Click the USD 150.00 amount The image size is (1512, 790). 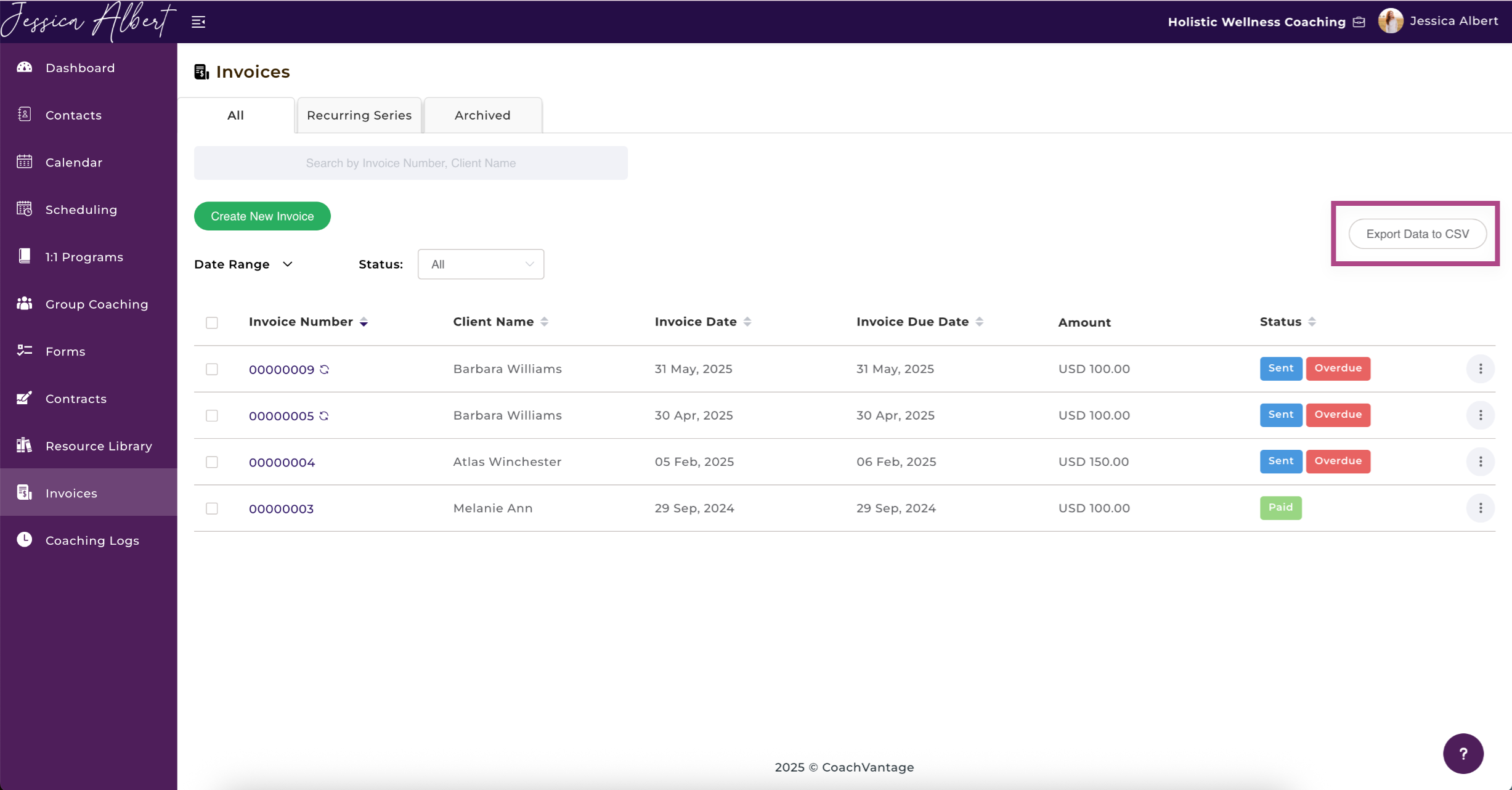pyautogui.click(x=1094, y=462)
